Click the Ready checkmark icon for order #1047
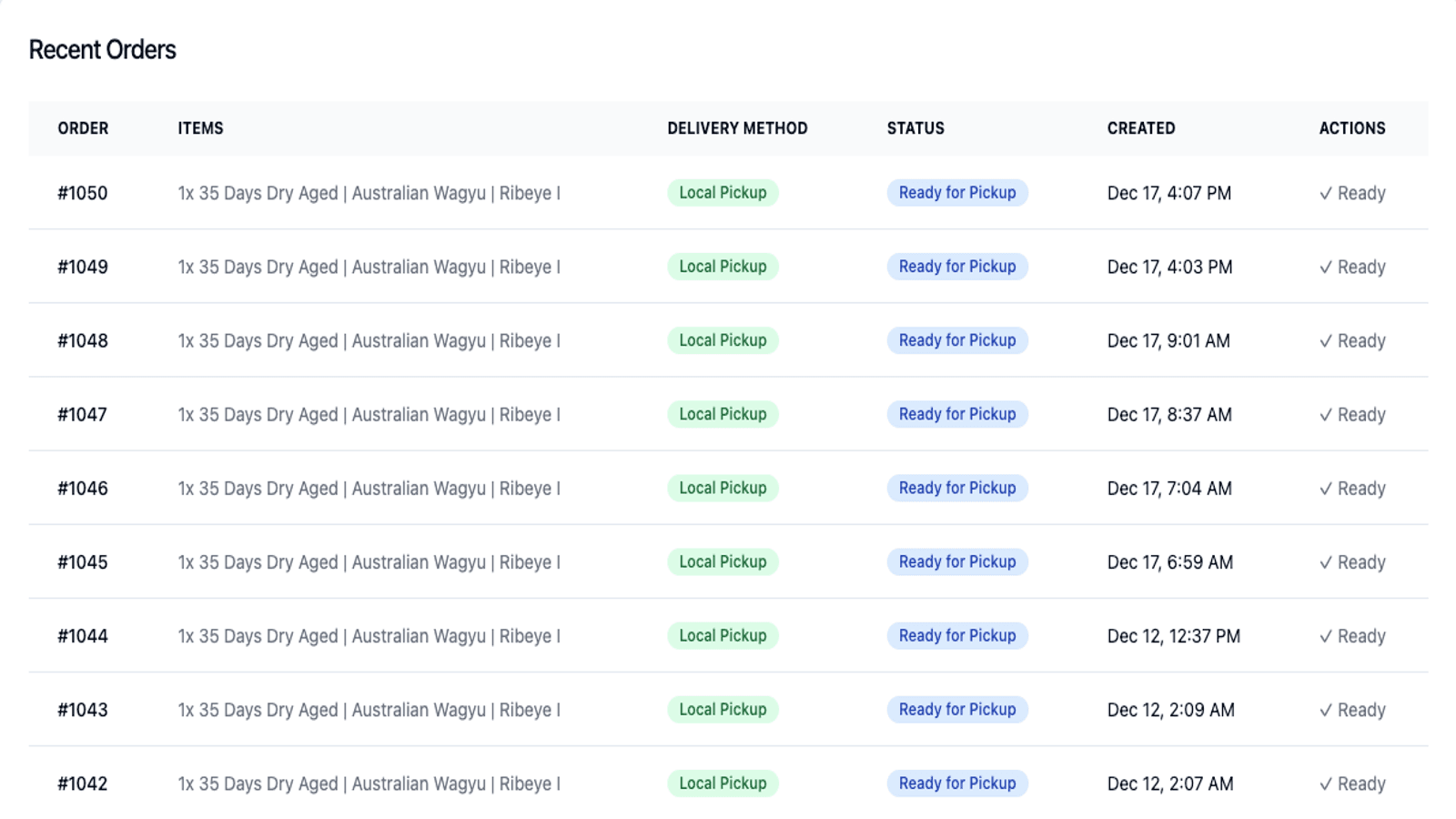 click(x=1328, y=414)
